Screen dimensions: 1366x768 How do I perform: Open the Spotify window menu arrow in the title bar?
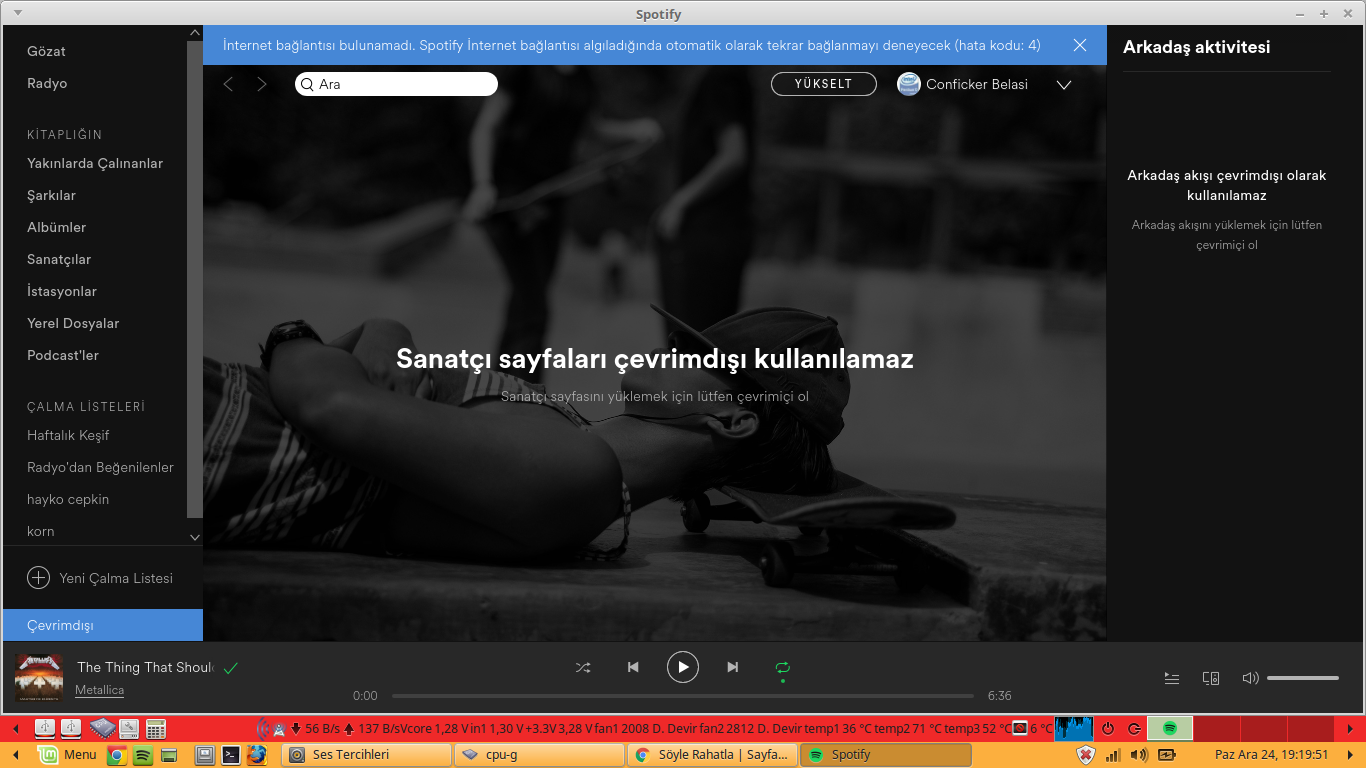[20, 13]
